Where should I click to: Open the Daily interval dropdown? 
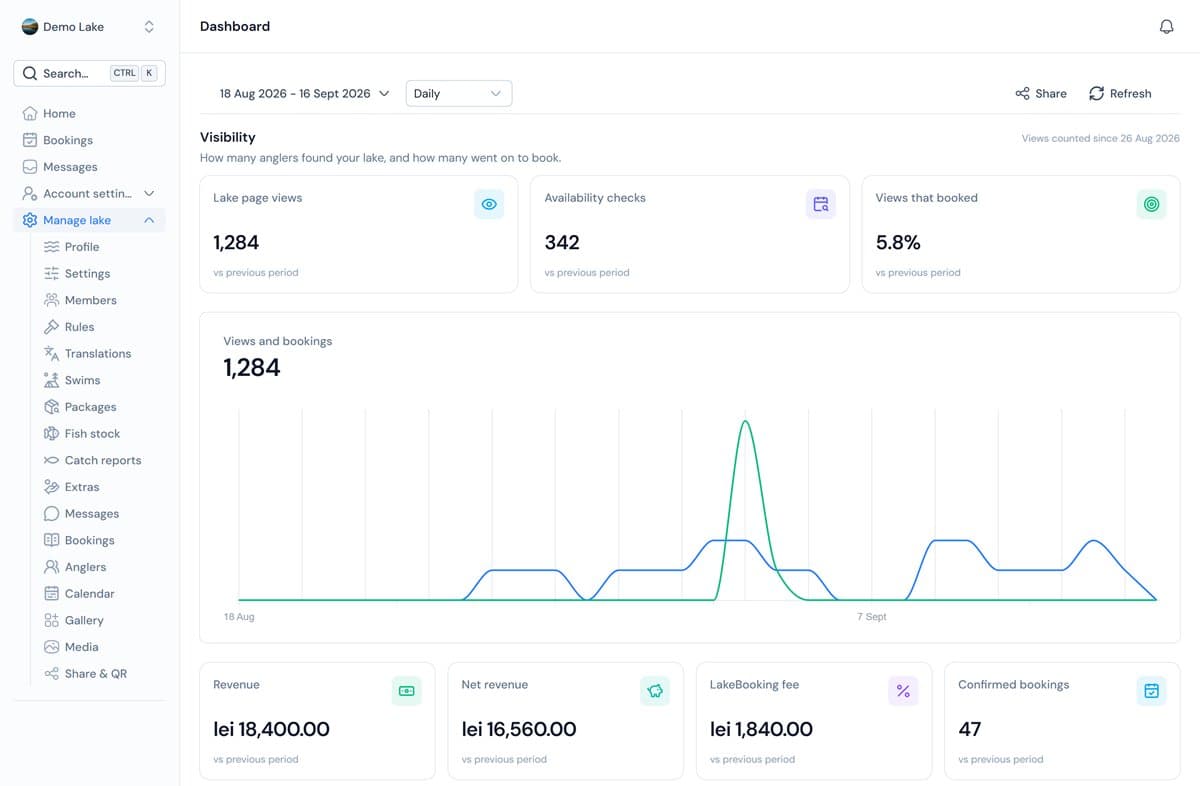pos(459,93)
